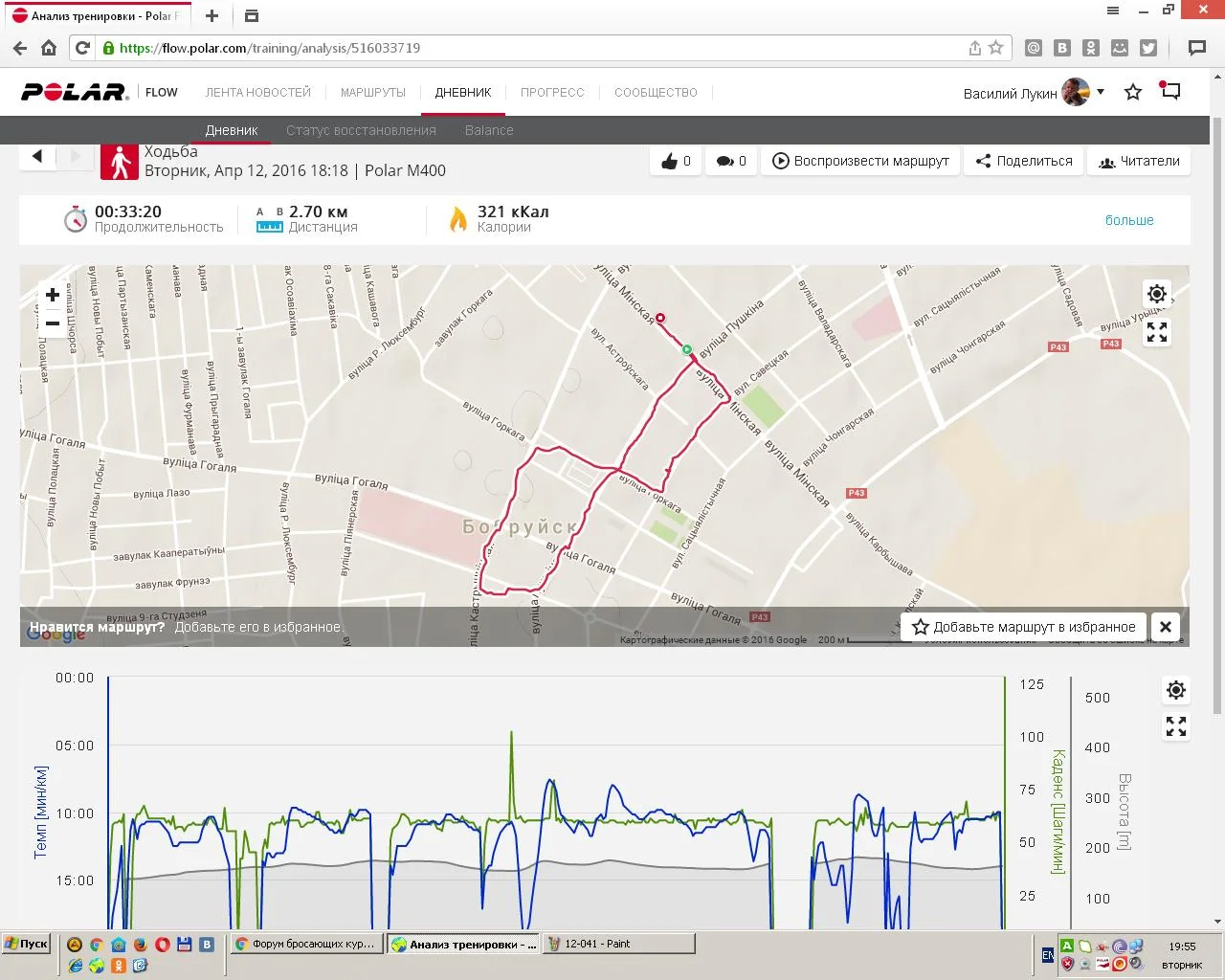Screen dimensions: 1225x980
Task: Expand the map to fullscreen
Action: tap(1157, 332)
